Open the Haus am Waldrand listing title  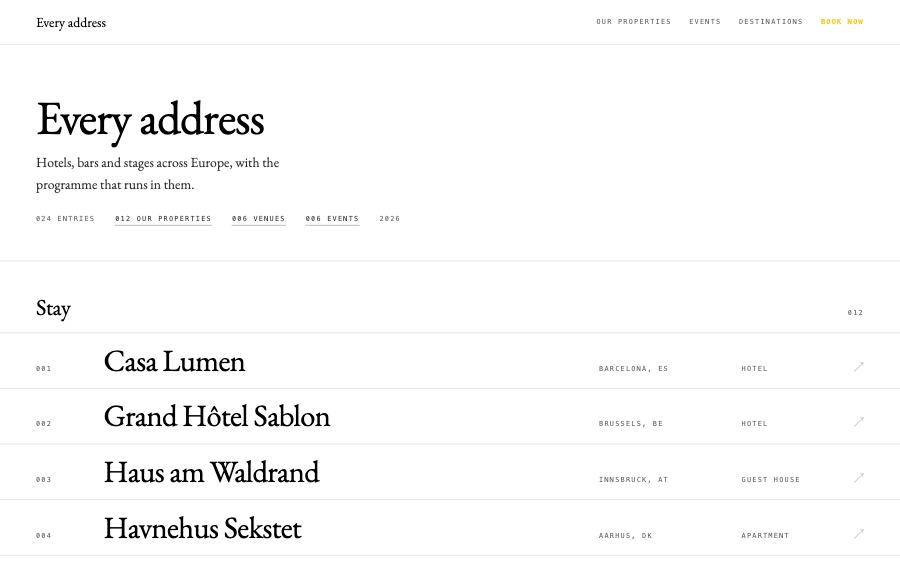[x=211, y=472]
